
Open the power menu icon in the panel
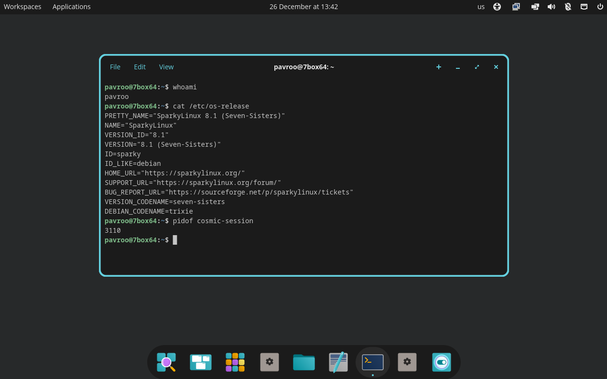tap(600, 7)
